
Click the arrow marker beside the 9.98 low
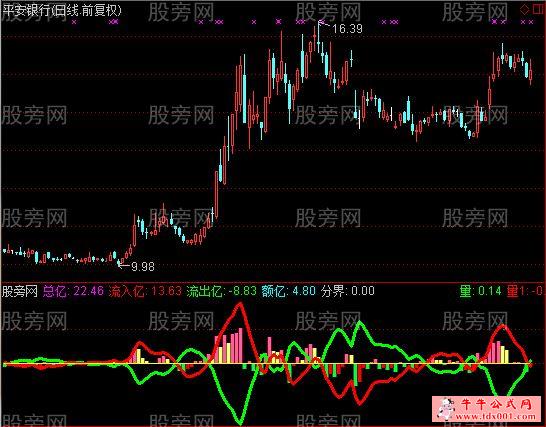124,266
